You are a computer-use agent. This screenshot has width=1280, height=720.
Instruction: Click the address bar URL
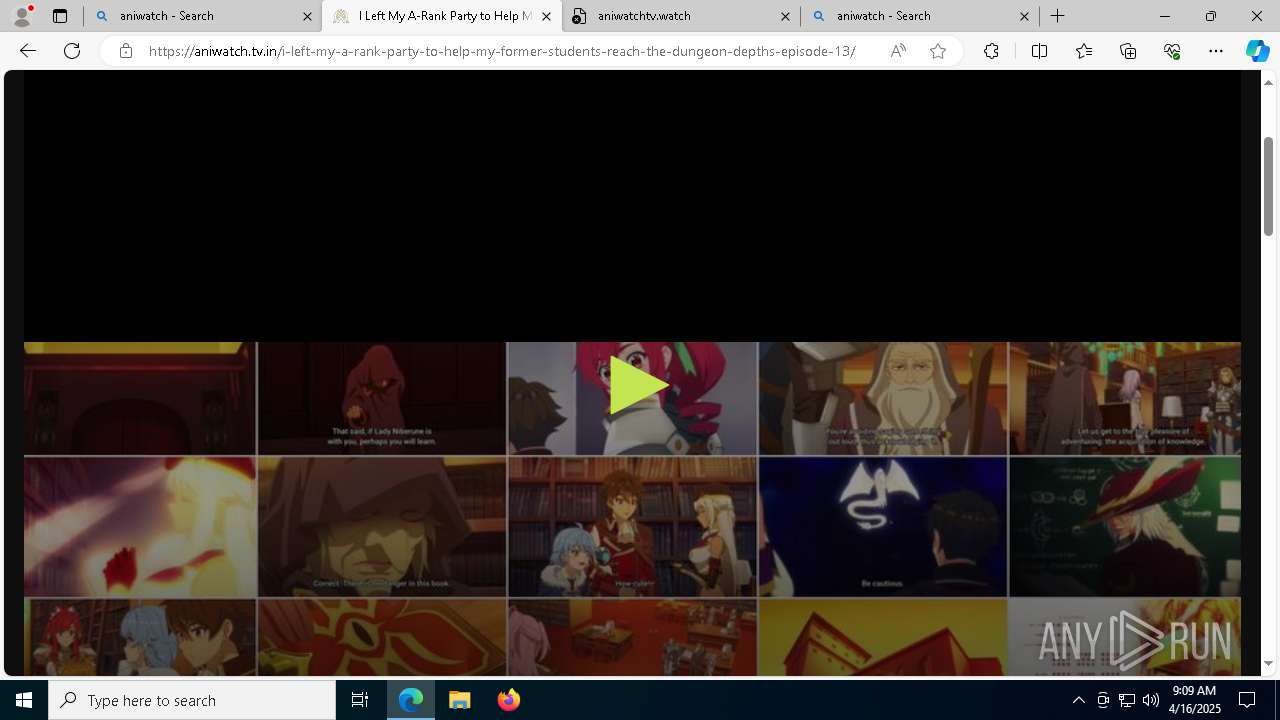click(502, 51)
